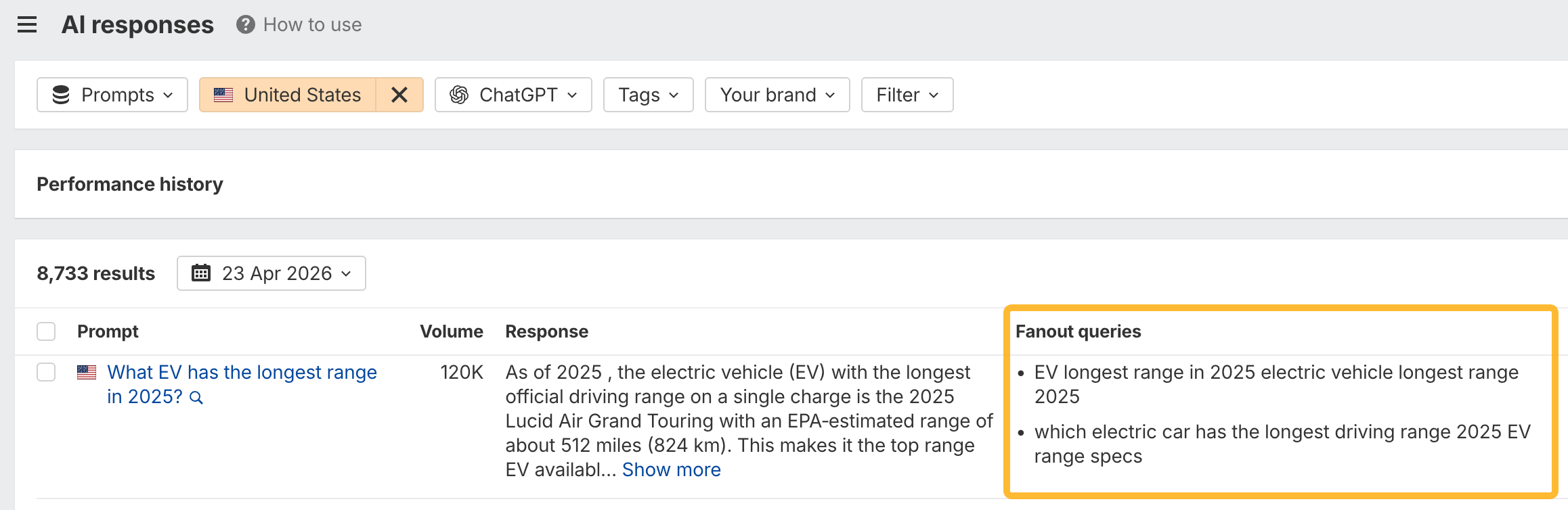Open the ChatGPT model dropdown chevron

(573, 95)
